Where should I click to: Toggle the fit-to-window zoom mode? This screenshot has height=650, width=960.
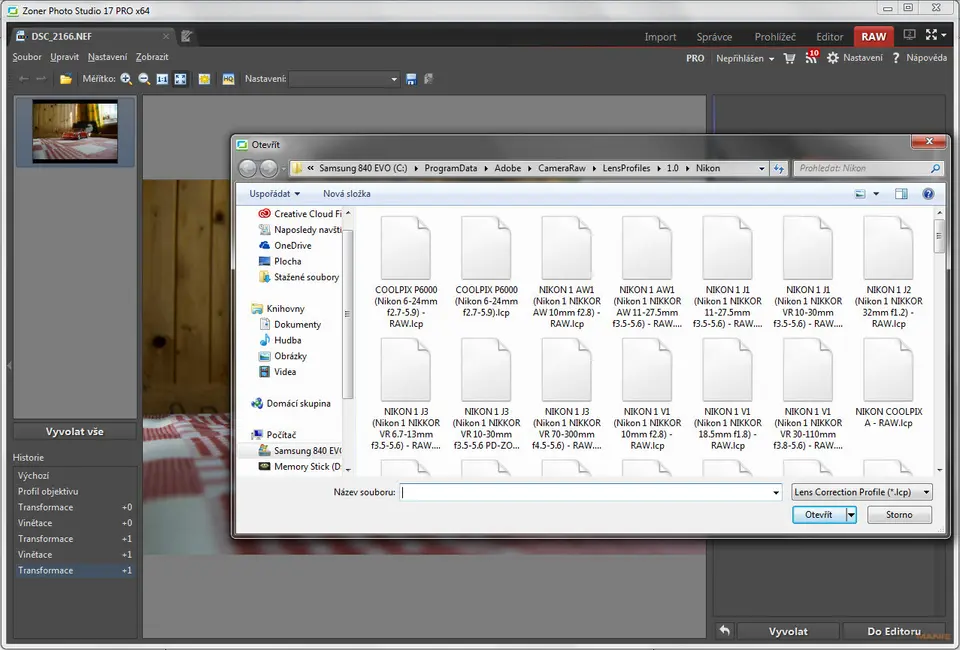[x=180, y=79]
